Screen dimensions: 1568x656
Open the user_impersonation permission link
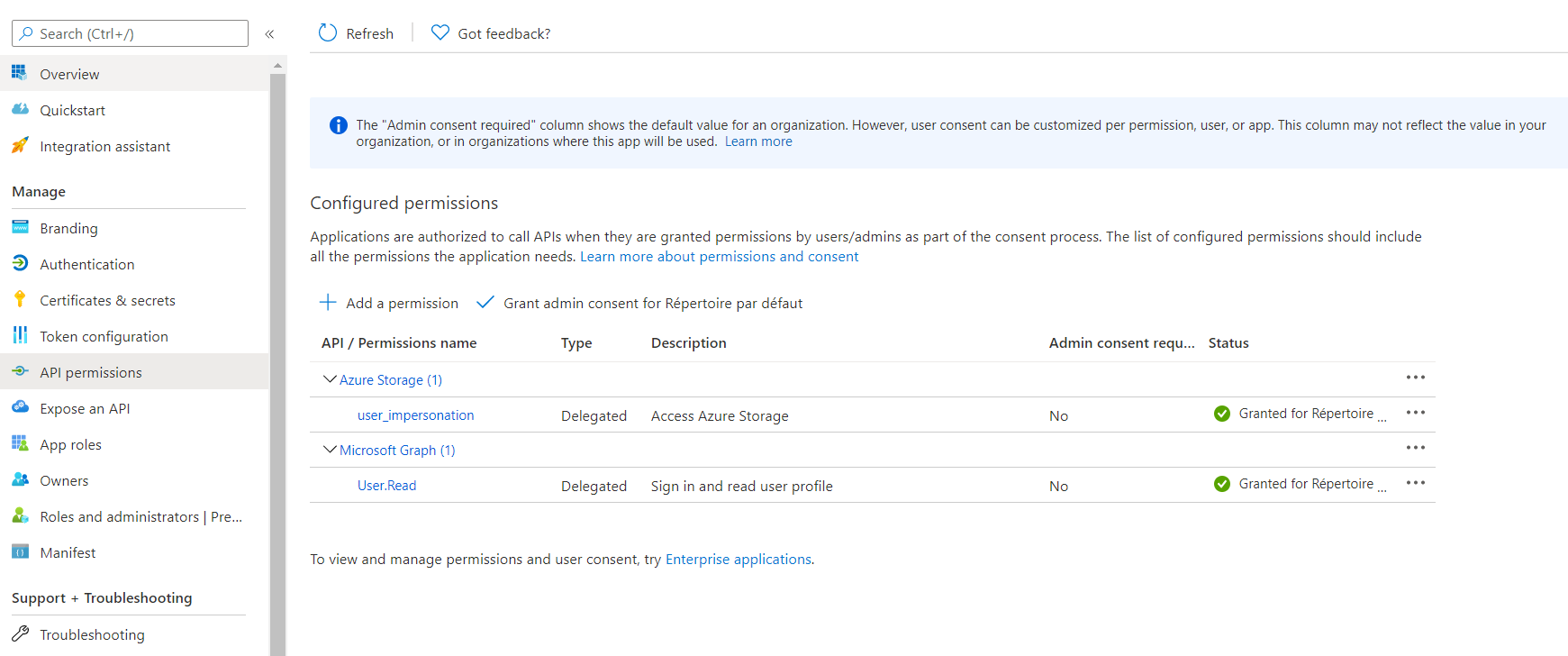[x=415, y=415]
